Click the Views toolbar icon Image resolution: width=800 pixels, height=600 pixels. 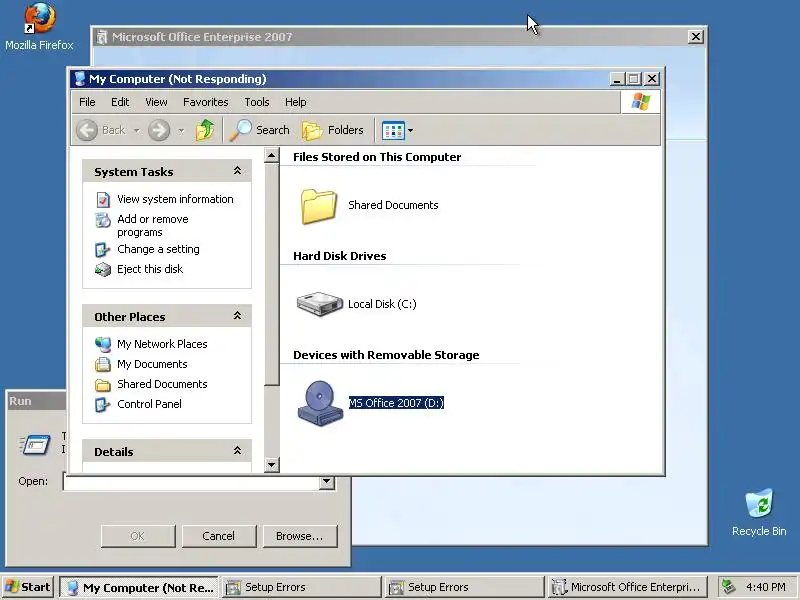pyautogui.click(x=393, y=131)
